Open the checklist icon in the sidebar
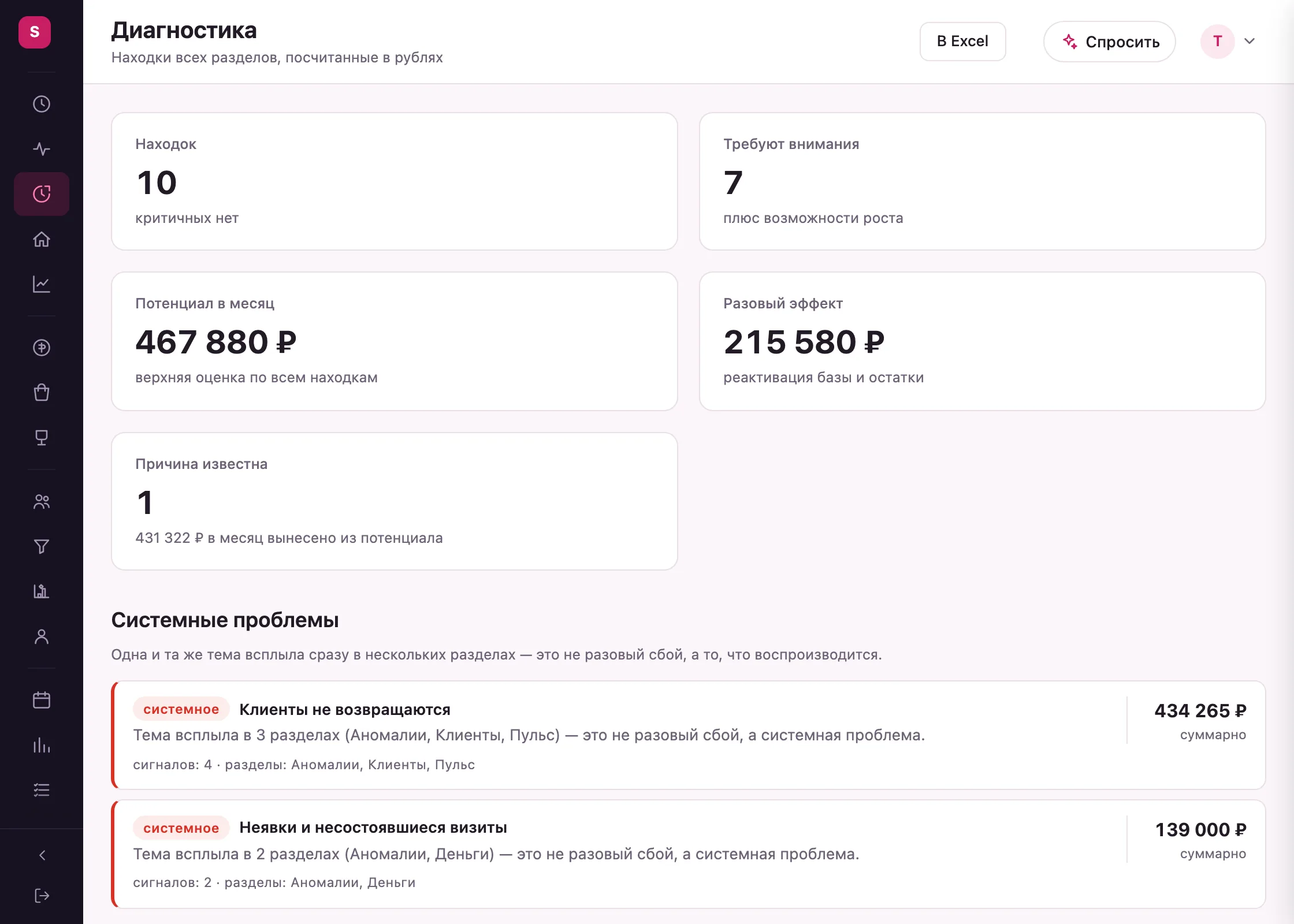Viewport: 1294px width, 924px height. [42, 790]
